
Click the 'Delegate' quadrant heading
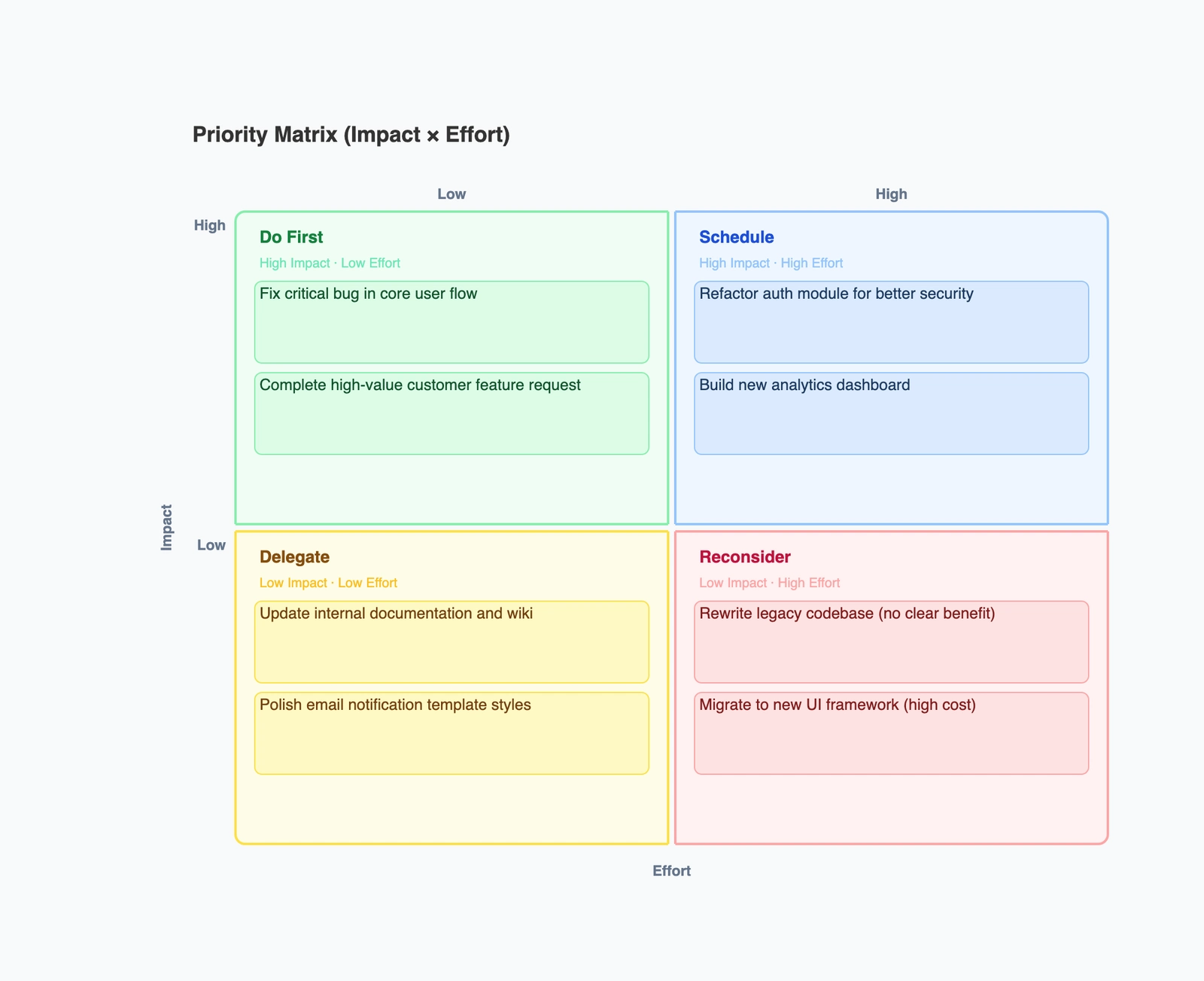(293, 556)
